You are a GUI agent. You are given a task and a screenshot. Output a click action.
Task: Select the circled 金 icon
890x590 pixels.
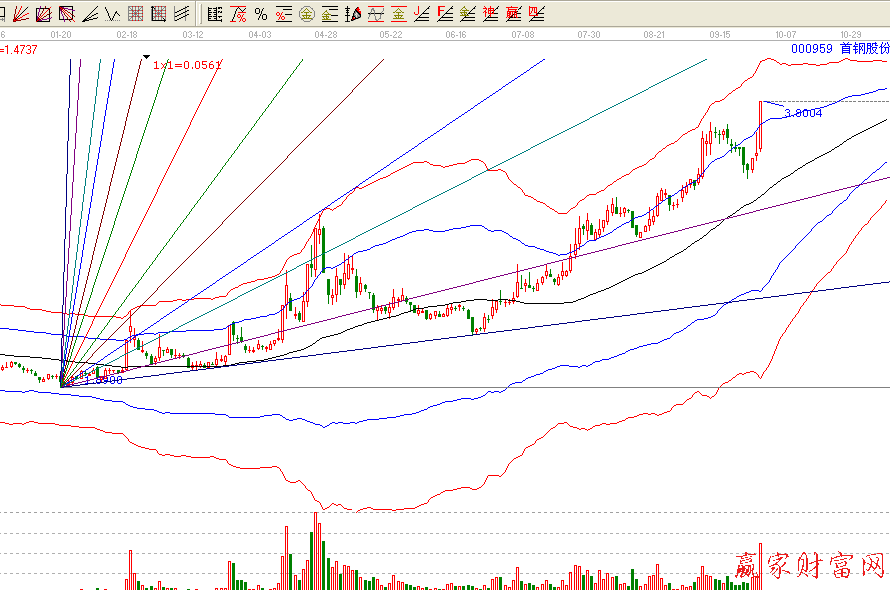(x=306, y=14)
